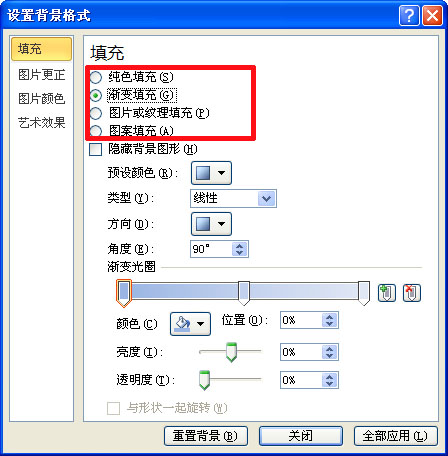
Task: Click the 重置背景 button
Action: 206,436
